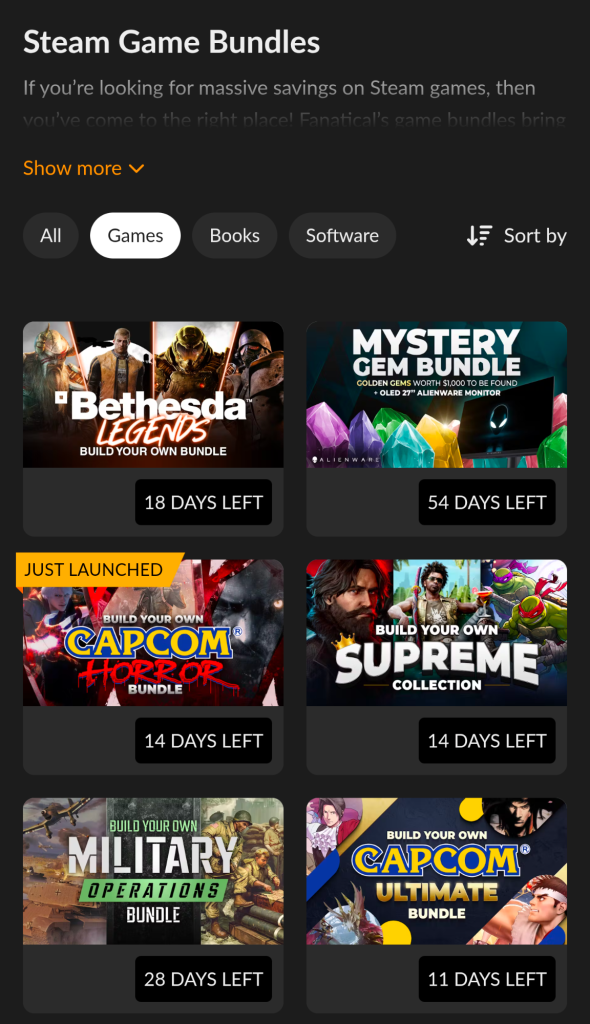This screenshot has height=1024, width=590.
Task: Click the JUST LAUNCHED ribbon label
Action: 93,570
